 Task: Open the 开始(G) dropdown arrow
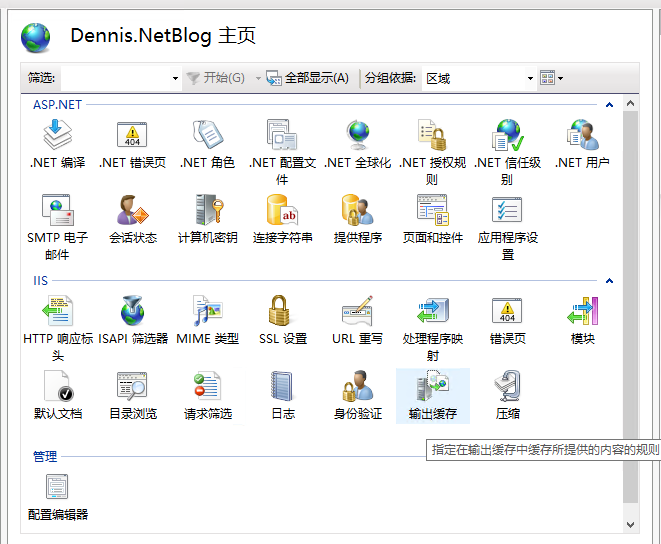(258, 78)
